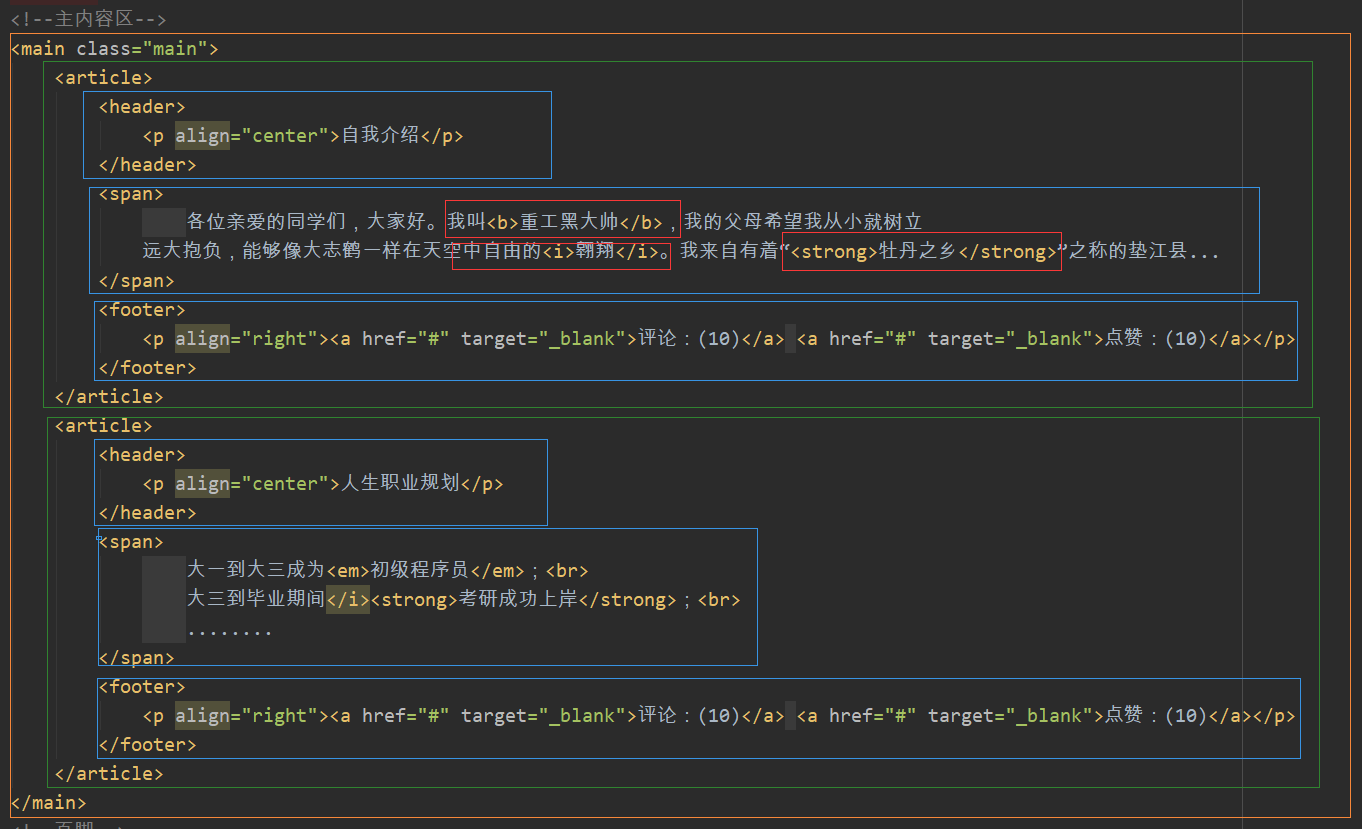Viewport: 1362px width, 829px height.
Task: Click the first <article> opening tag
Action: point(103,77)
